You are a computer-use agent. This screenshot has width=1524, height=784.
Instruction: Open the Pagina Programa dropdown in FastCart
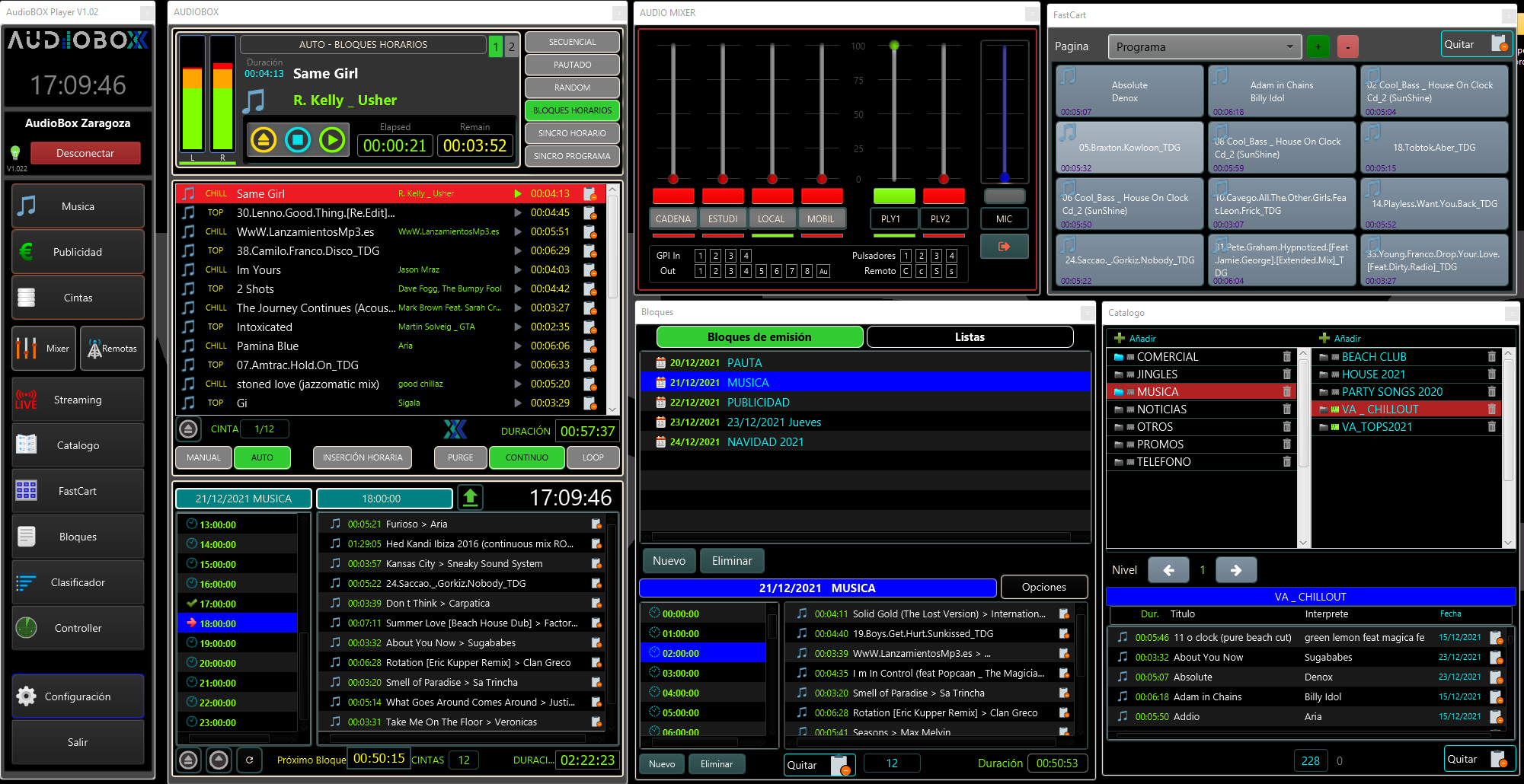point(1204,46)
